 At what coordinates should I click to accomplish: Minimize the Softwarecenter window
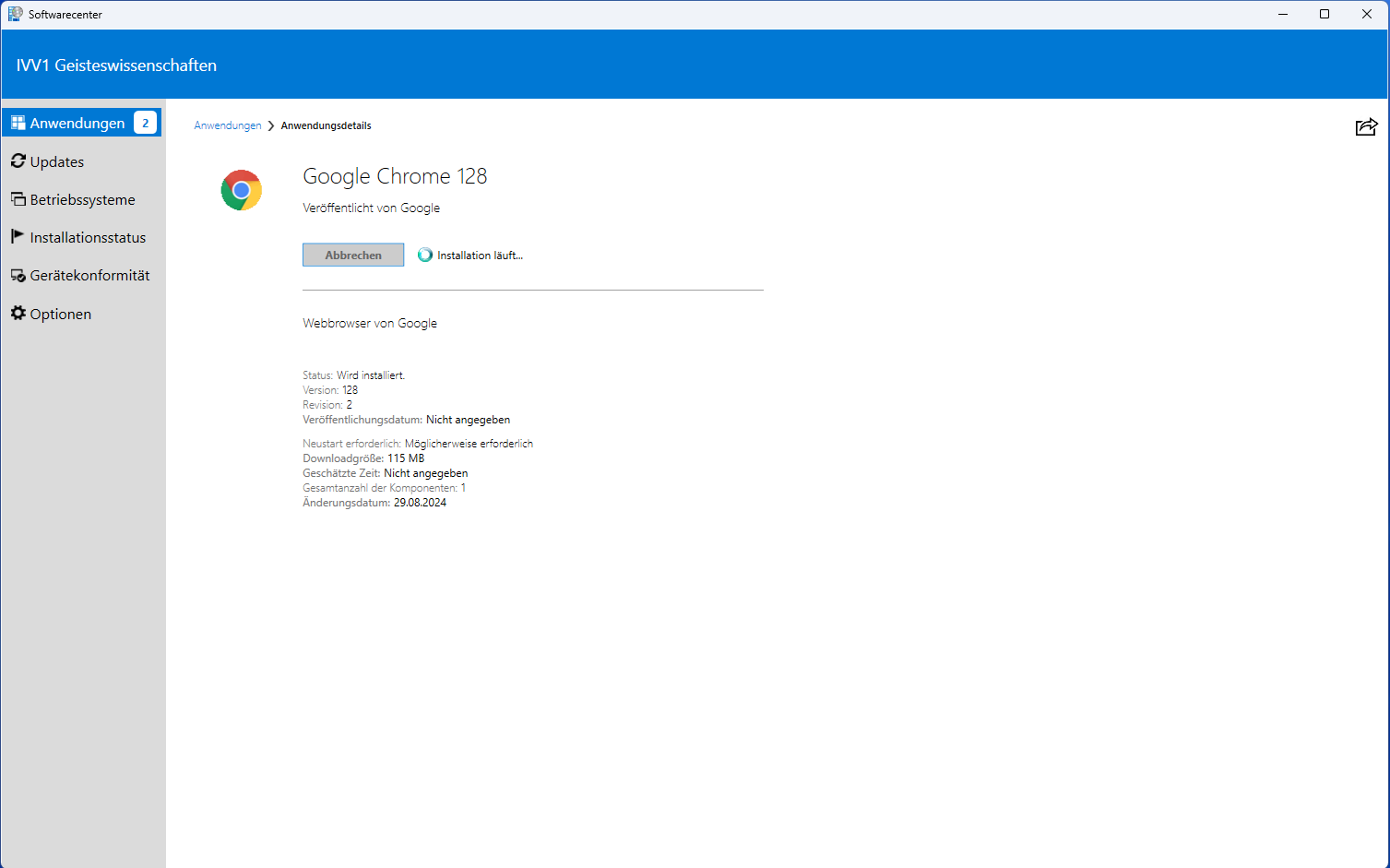point(1282,14)
